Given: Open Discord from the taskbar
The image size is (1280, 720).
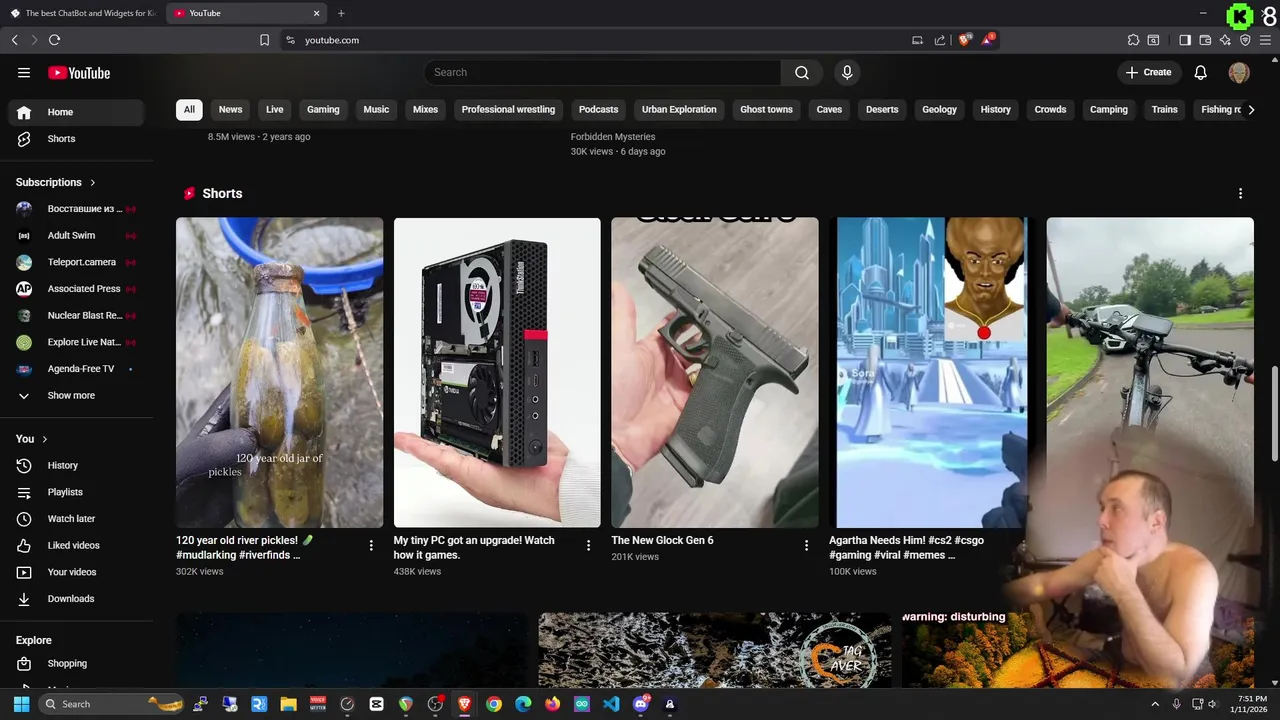Looking at the screenshot, I should (x=641, y=704).
